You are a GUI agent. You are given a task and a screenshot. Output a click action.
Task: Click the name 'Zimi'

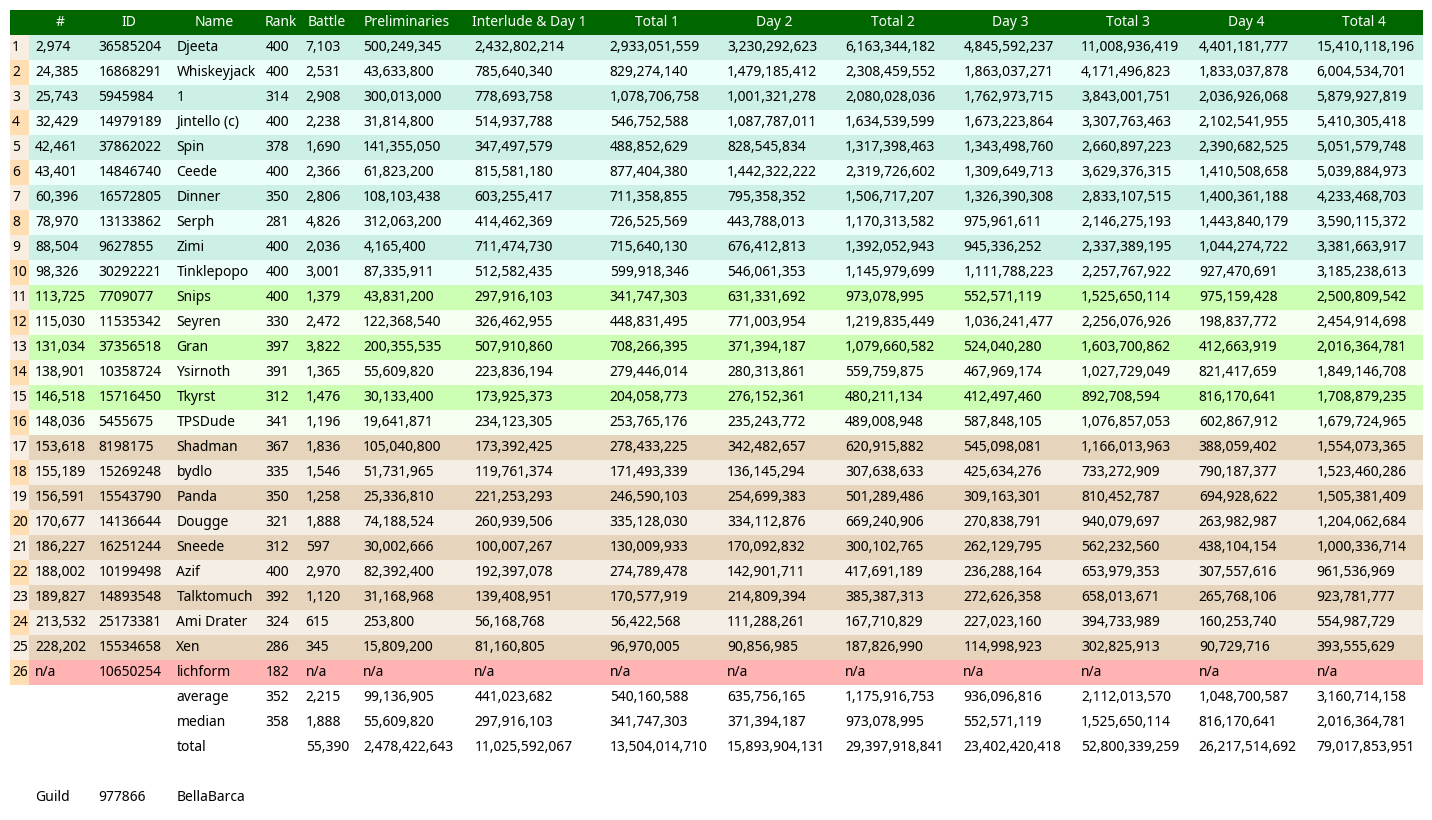coord(190,246)
